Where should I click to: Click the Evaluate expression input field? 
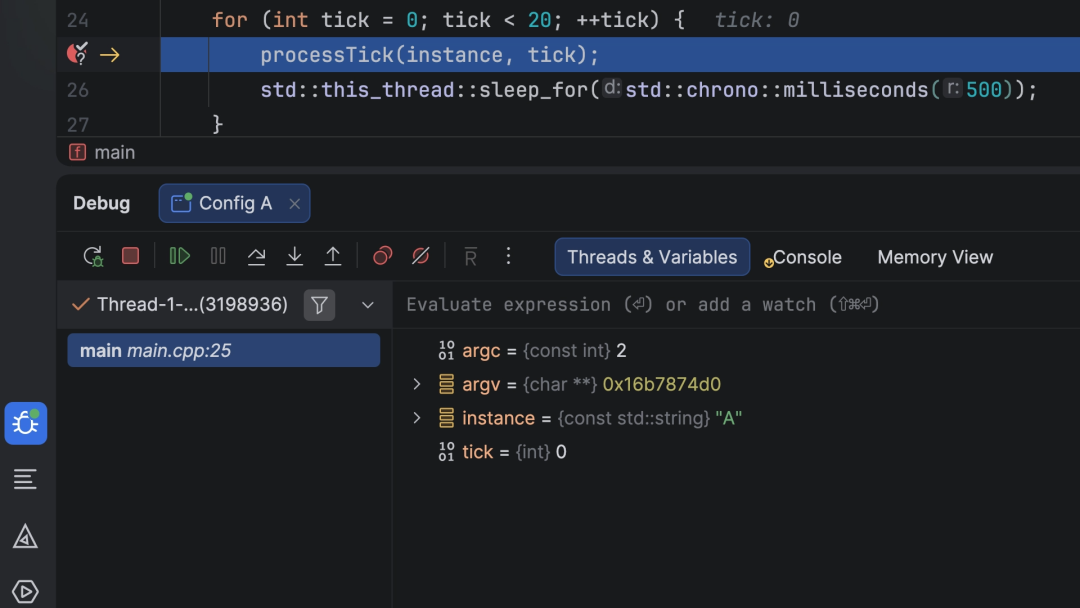(736, 304)
